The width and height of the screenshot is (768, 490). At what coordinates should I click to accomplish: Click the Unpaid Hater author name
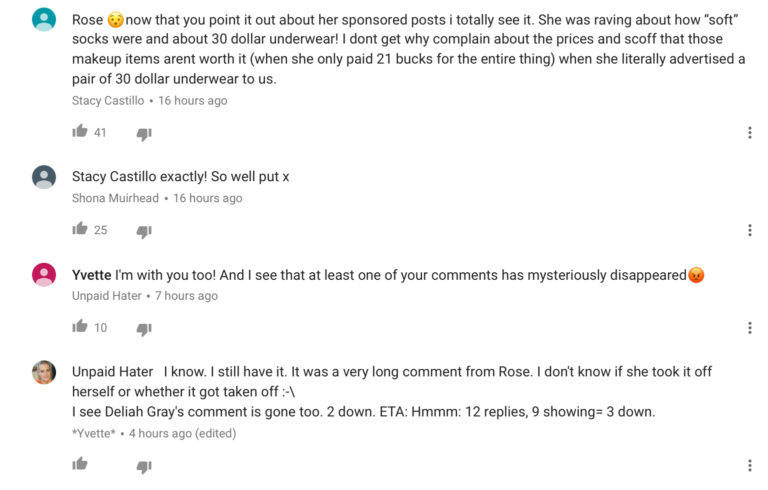click(107, 296)
